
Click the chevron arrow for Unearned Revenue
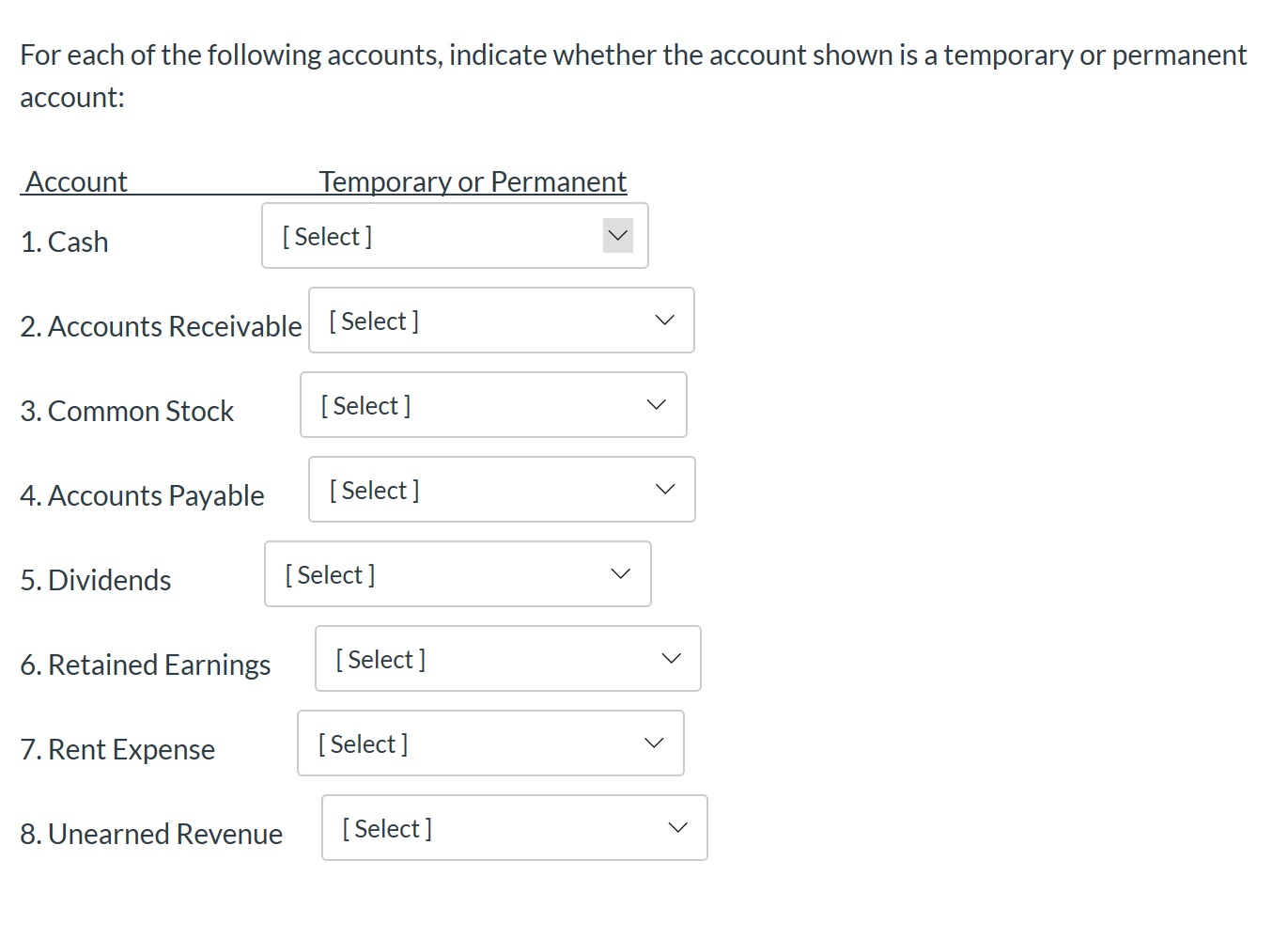677,828
